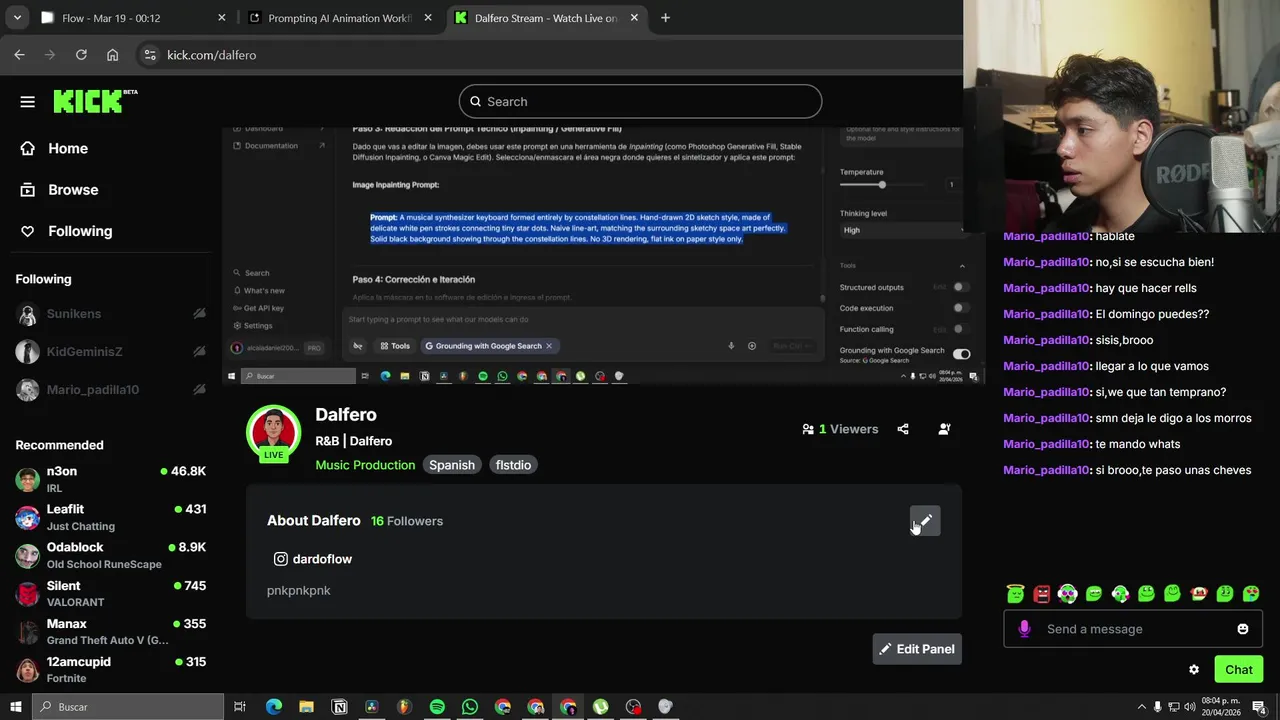Click the taskbar Buscar search box
The height and width of the screenshot is (720, 1280).
[127, 707]
